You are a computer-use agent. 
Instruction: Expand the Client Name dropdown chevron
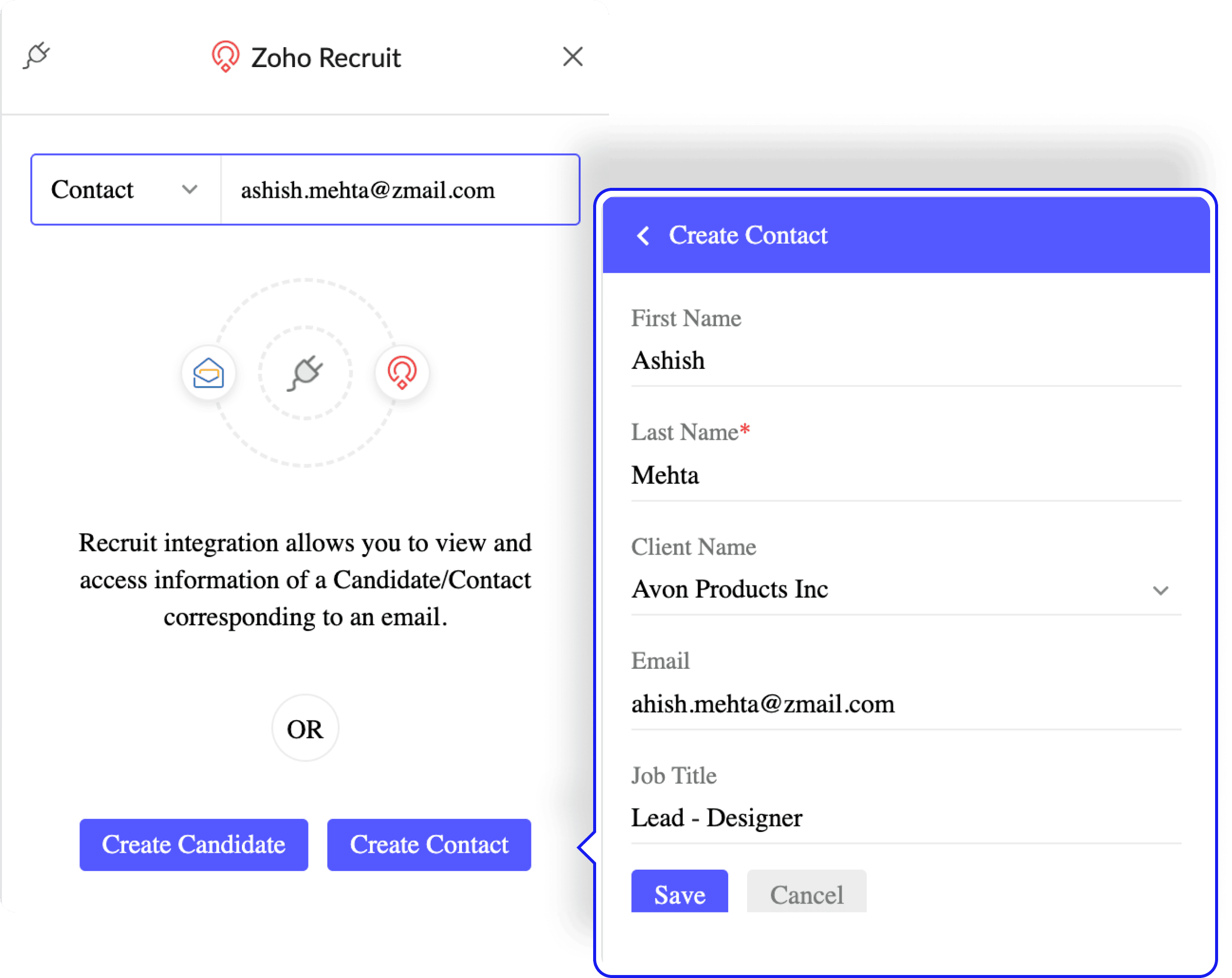(x=1160, y=590)
